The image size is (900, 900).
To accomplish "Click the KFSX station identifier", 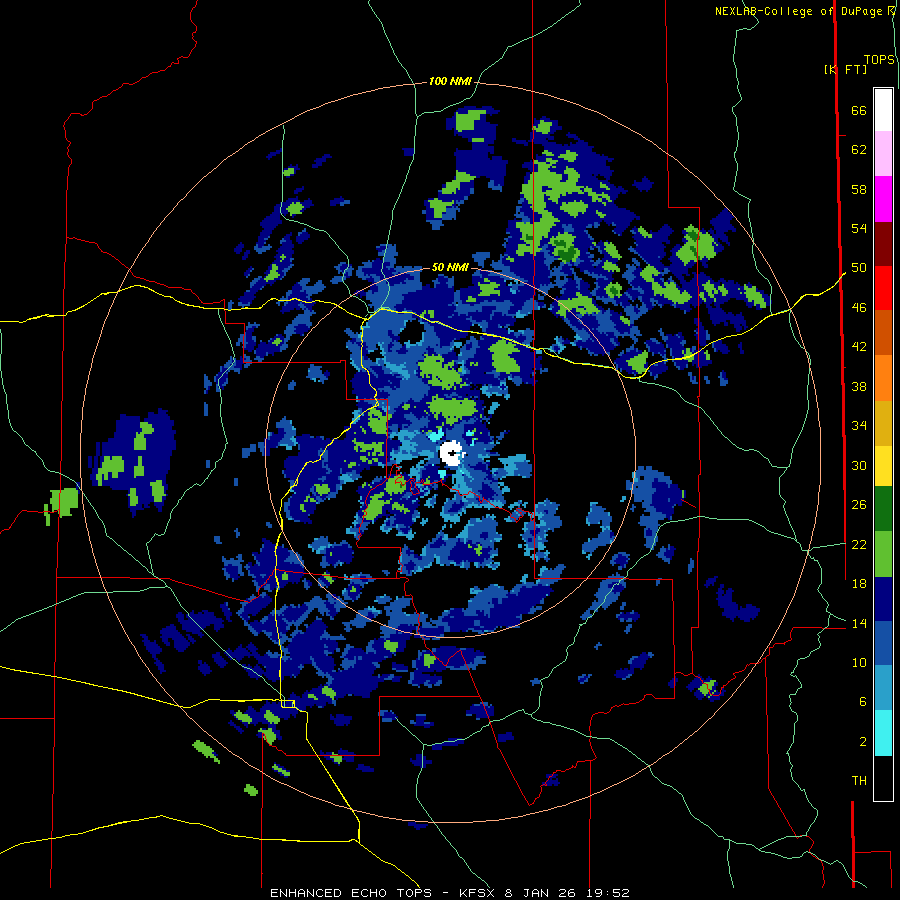I will 479,893.
